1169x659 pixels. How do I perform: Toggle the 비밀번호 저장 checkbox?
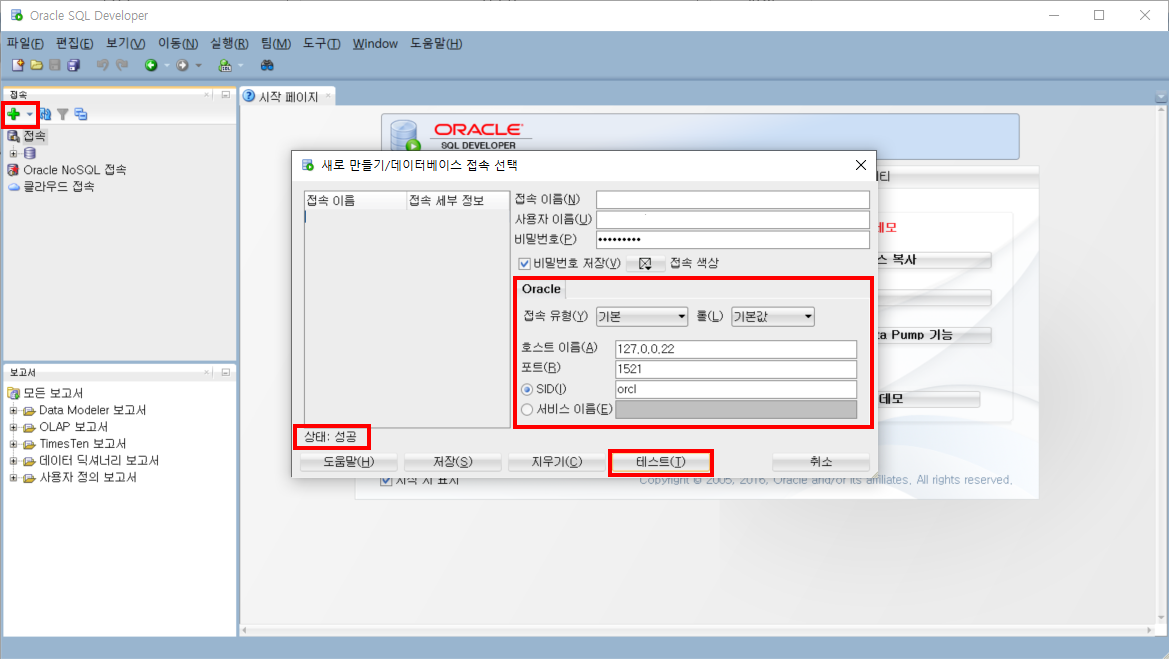(525, 263)
